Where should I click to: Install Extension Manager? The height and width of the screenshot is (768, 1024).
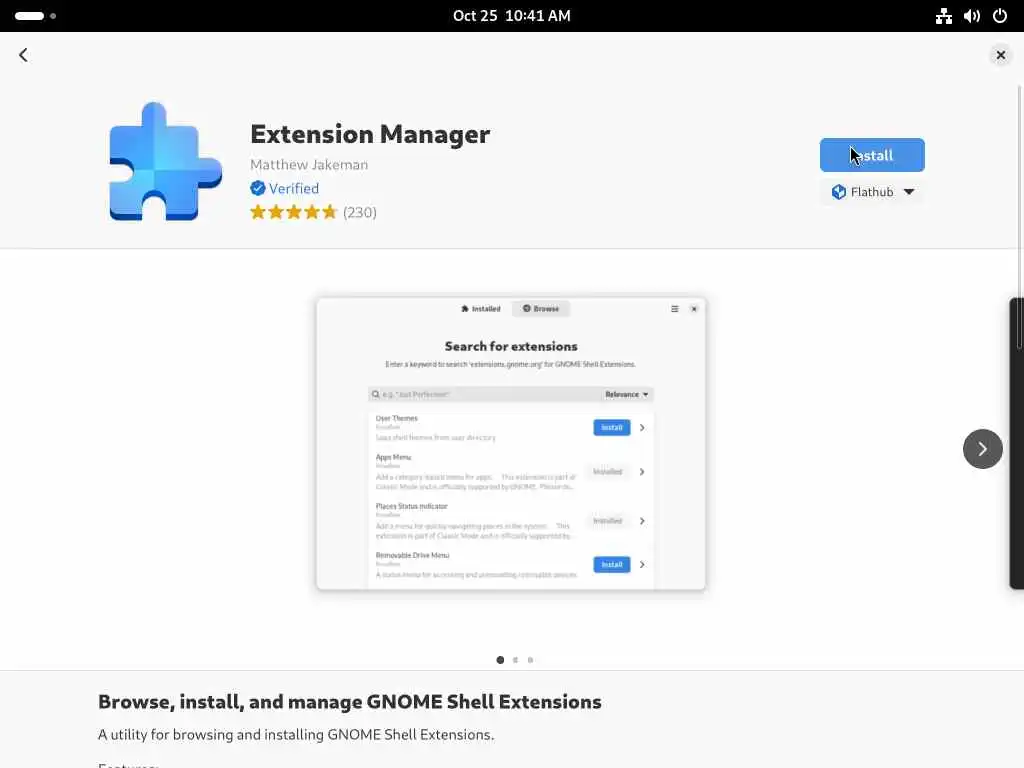[872, 155]
